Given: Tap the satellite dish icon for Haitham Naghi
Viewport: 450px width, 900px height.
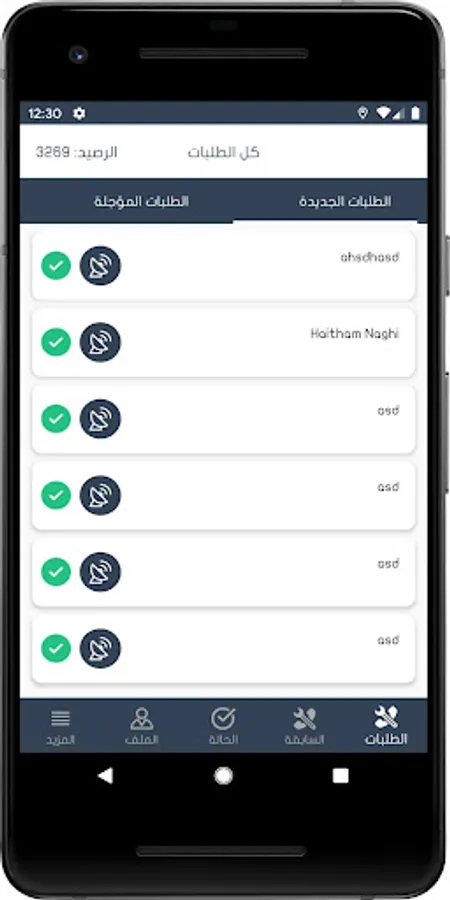Looking at the screenshot, I should pos(100,342).
